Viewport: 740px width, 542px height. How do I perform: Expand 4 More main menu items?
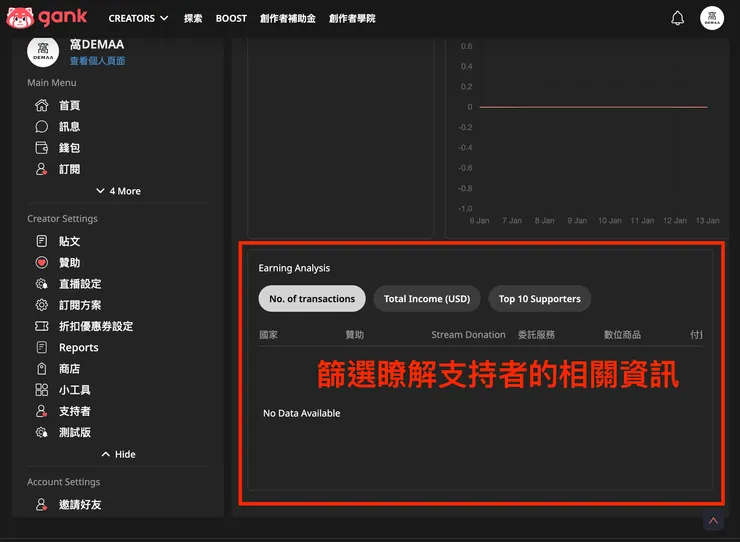pyautogui.click(x=118, y=191)
